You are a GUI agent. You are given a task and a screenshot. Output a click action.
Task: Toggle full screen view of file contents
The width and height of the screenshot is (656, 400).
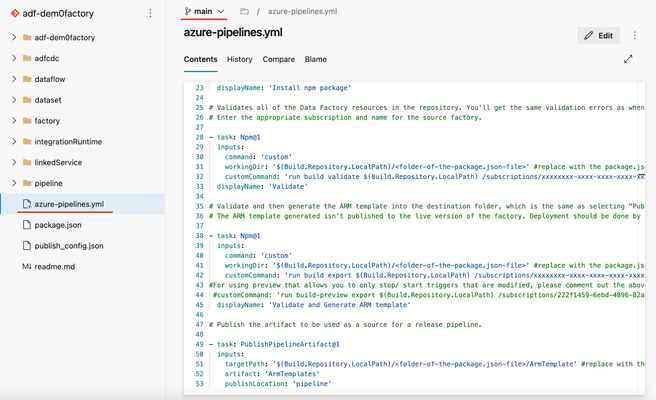coord(628,59)
